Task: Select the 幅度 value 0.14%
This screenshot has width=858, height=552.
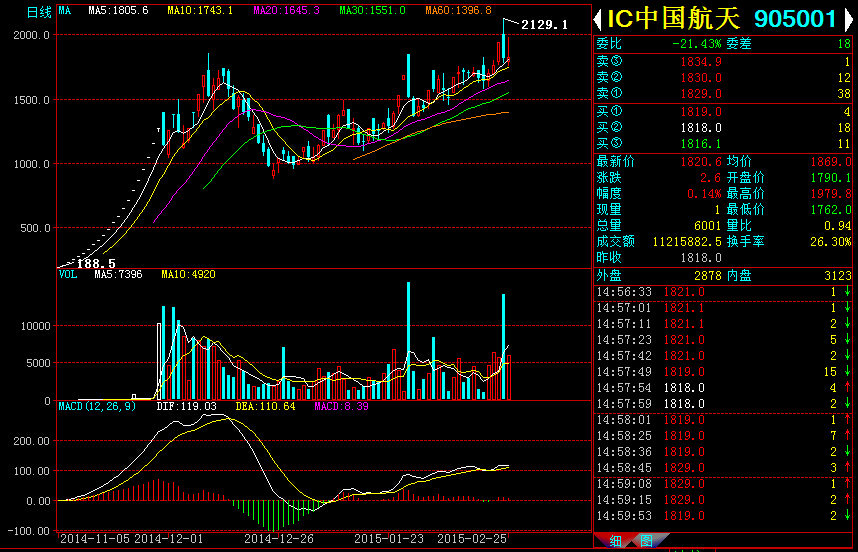Action: (704, 194)
